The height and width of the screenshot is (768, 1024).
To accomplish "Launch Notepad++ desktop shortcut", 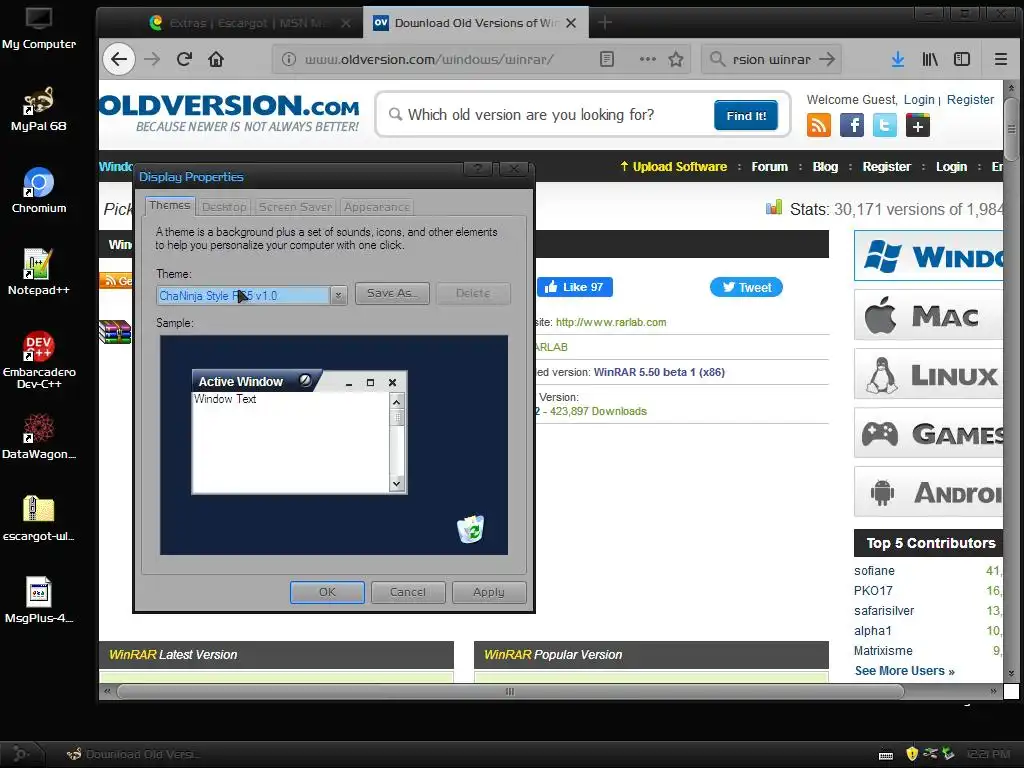I will (x=39, y=272).
